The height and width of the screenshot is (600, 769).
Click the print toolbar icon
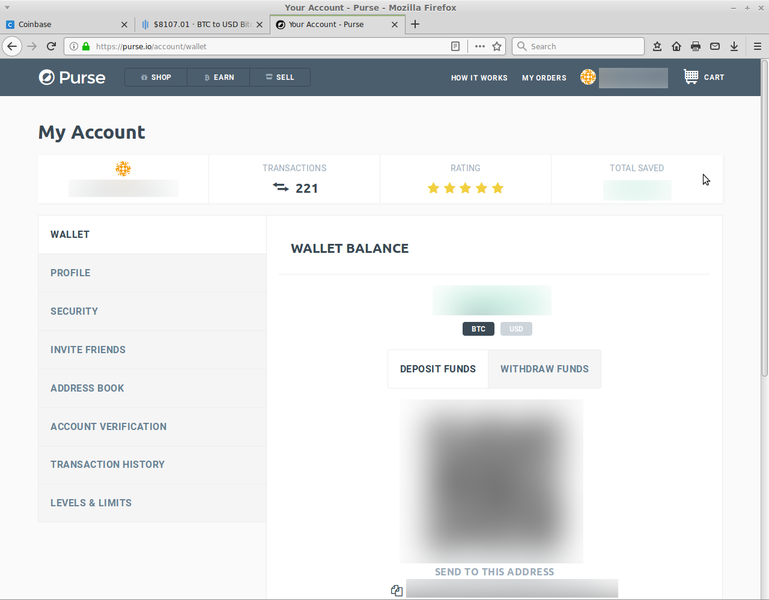coord(695,47)
